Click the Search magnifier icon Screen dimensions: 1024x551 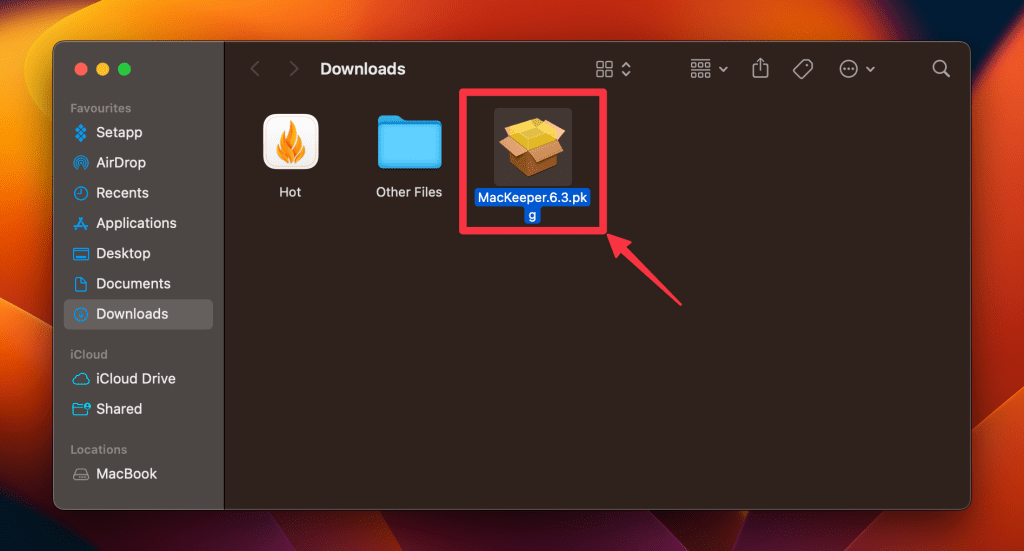(941, 69)
